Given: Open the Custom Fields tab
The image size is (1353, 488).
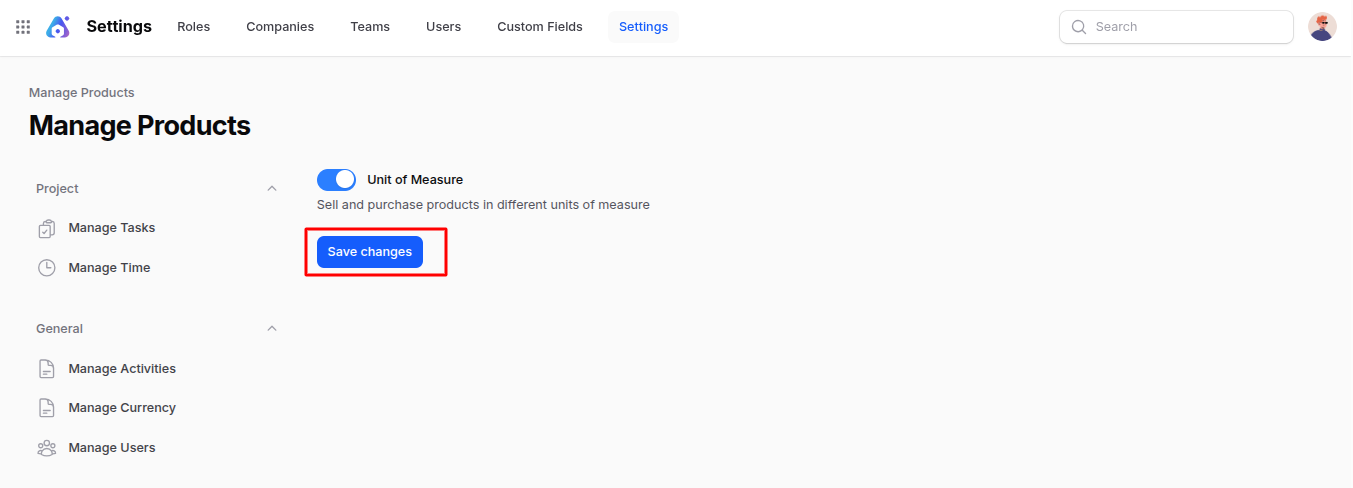Looking at the screenshot, I should click(x=540, y=27).
